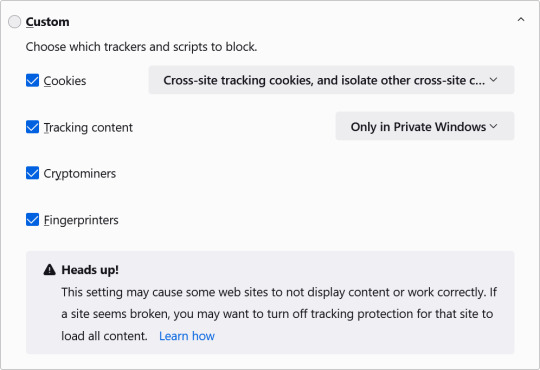Viewport: 540px width, 370px height.
Task: Open the Only in Private Windows dropdown
Action: (x=425, y=126)
